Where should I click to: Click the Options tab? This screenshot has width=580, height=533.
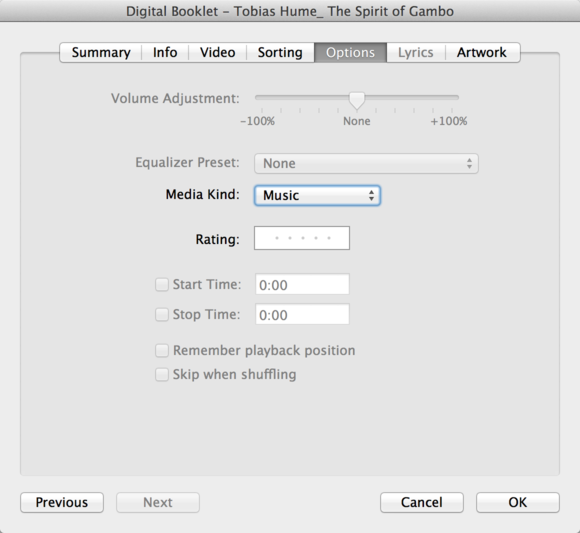coord(350,53)
